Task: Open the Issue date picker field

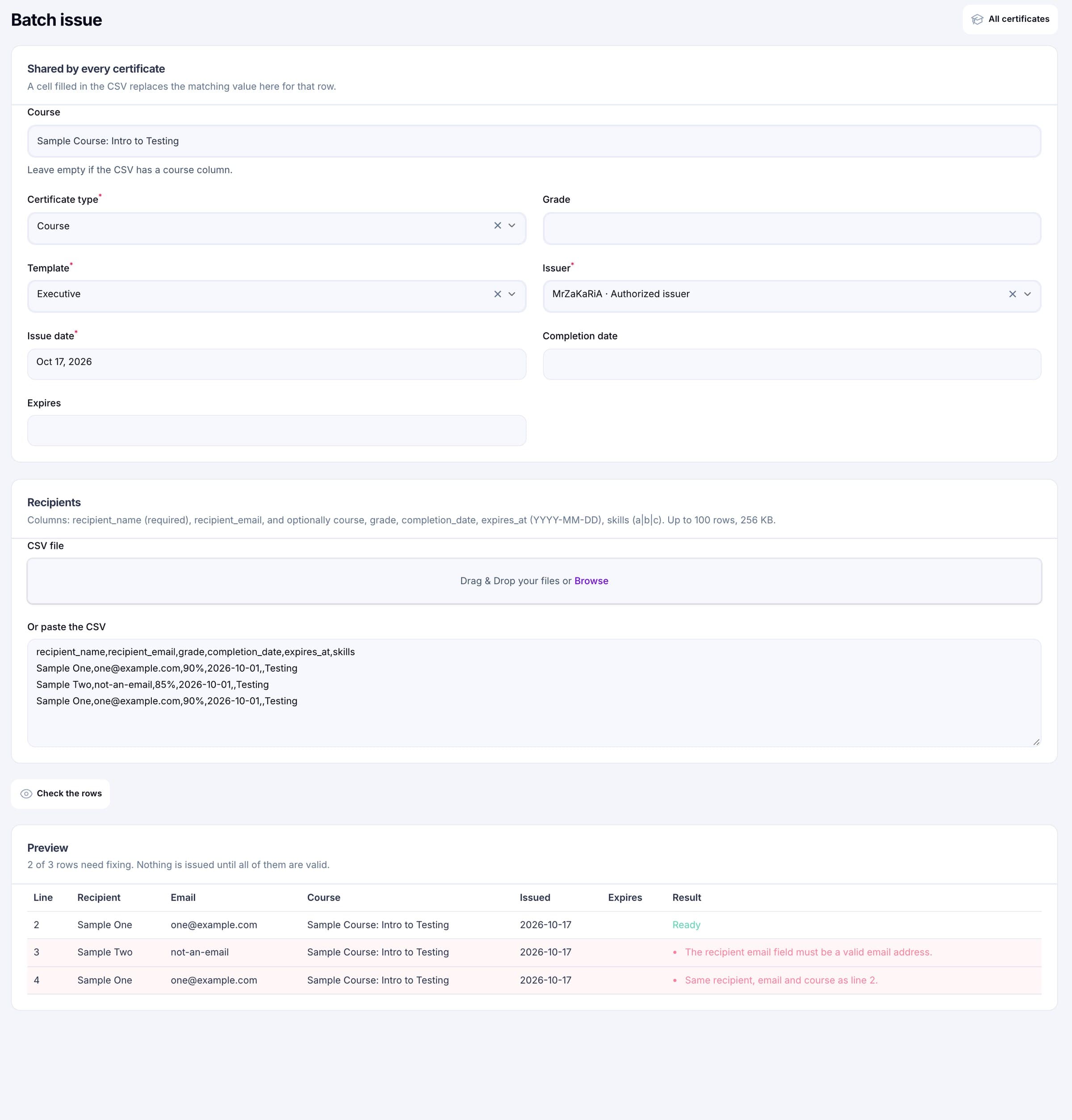Action: point(276,364)
